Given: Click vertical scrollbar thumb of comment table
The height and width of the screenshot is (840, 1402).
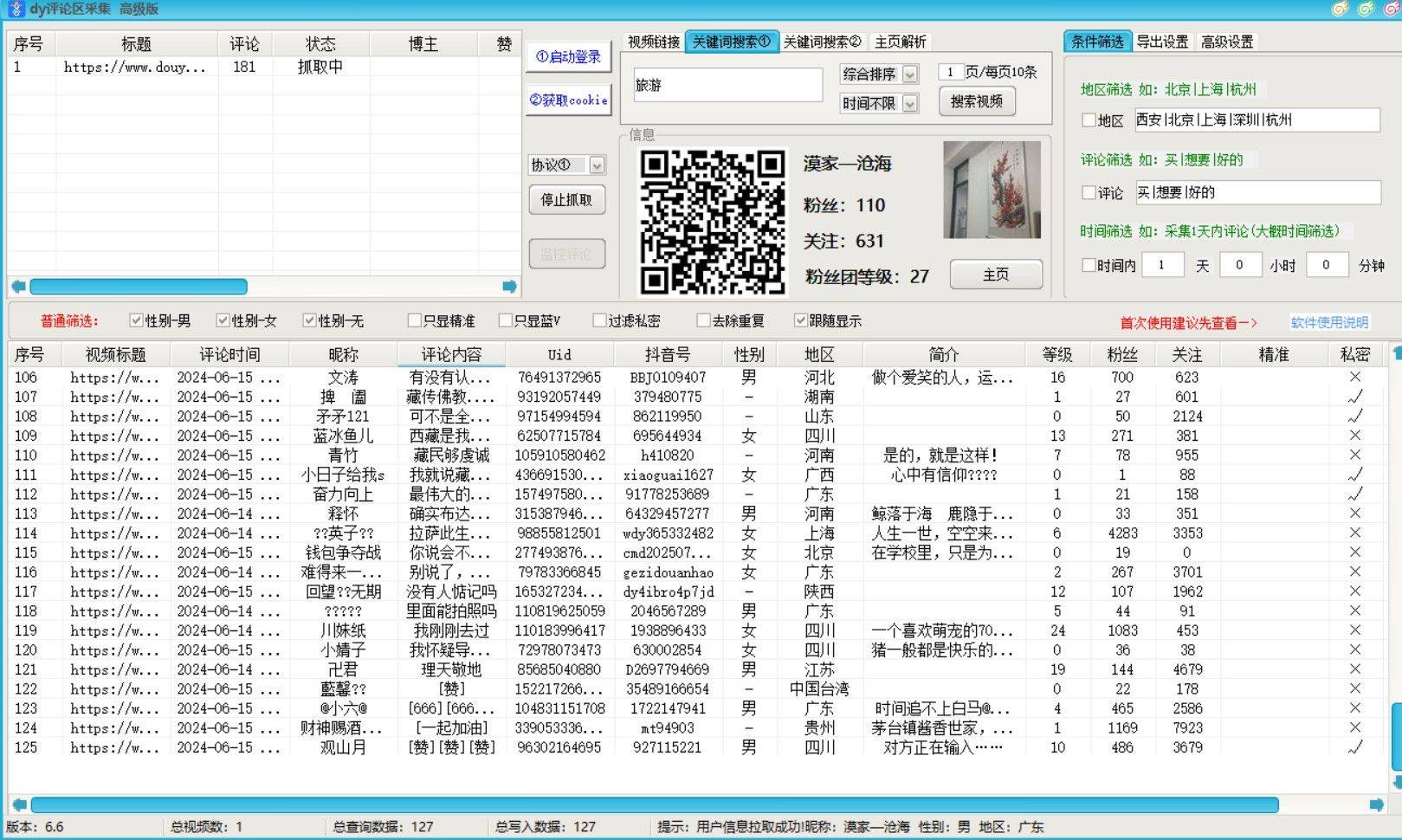Looking at the screenshot, I should click(x=1396, y=737).
